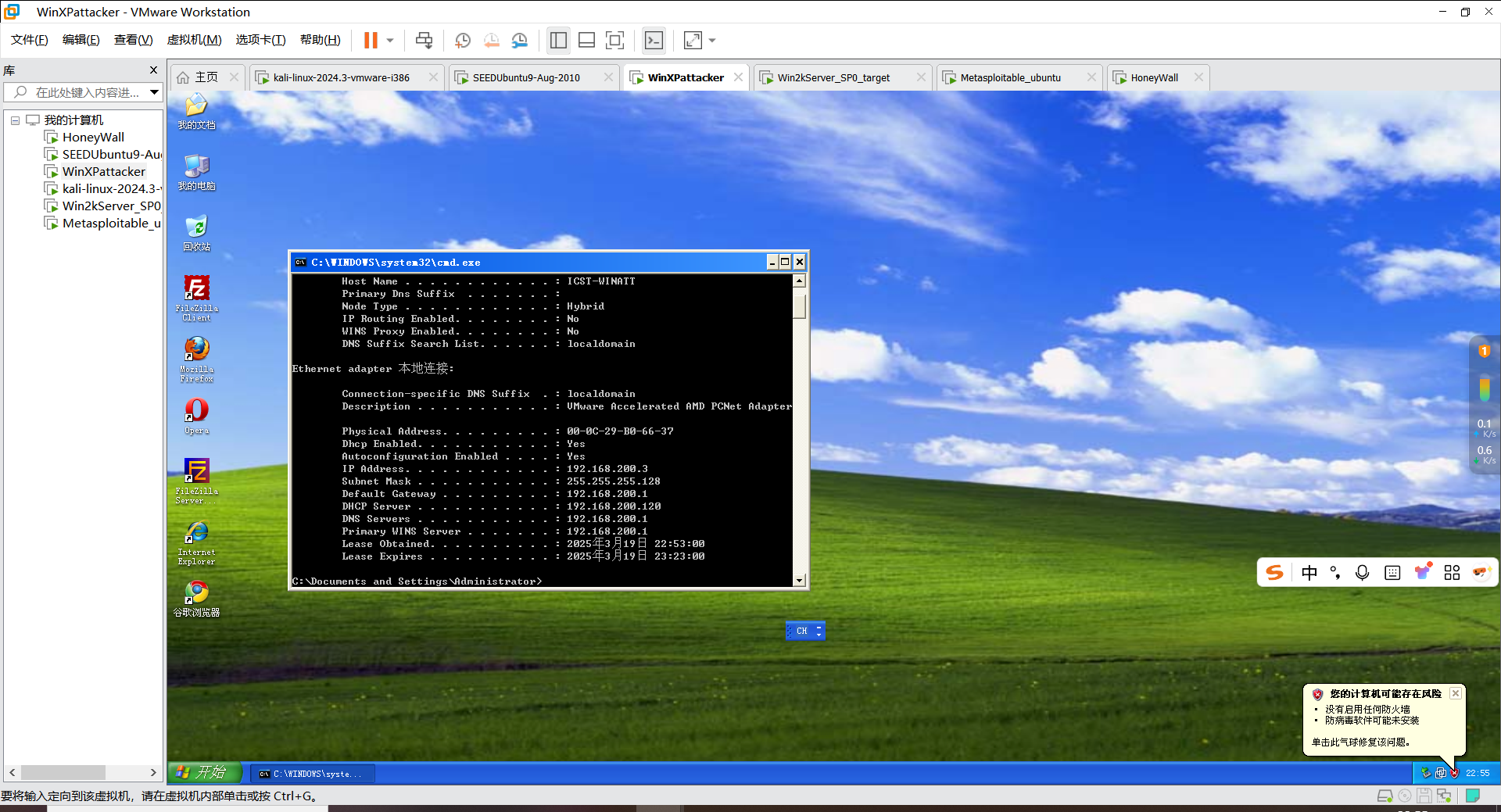Viewport: 1501px width, 812px height.
Task: Toggle the CH language bar indicator
Action: (801, 631)
